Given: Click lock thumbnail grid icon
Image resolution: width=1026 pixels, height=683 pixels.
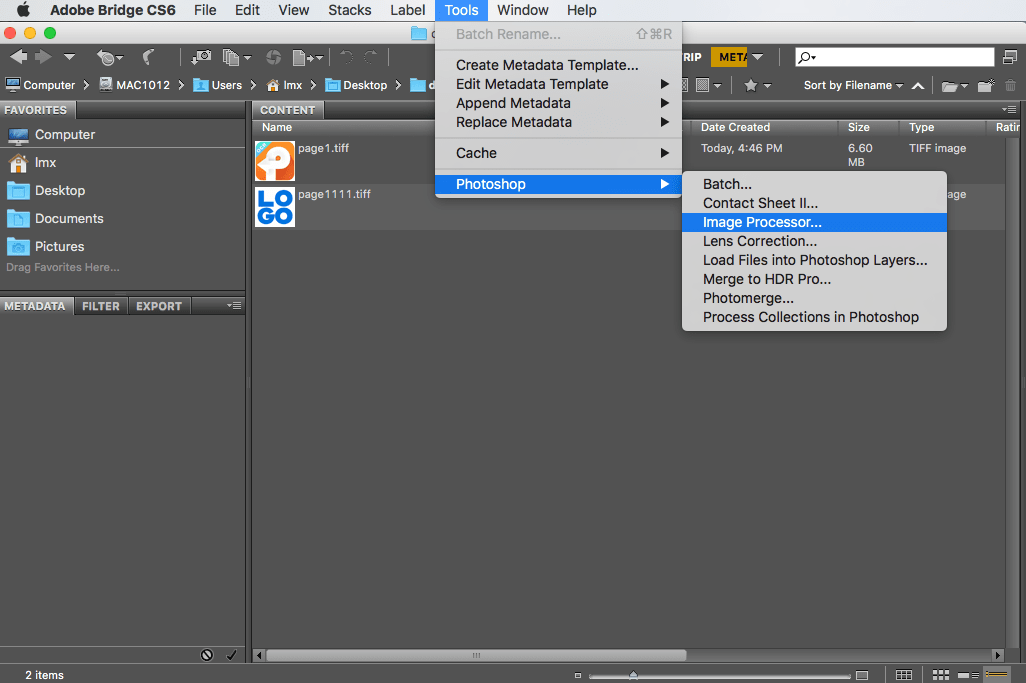Looking at the screenshot, I should pyautogui.click(x=904, y=675).
